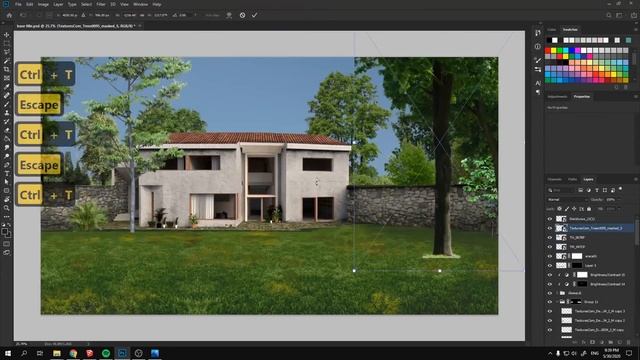640x360 pixels.
Task: Open the History panel icon in the dock
Action: coord(538,33)
